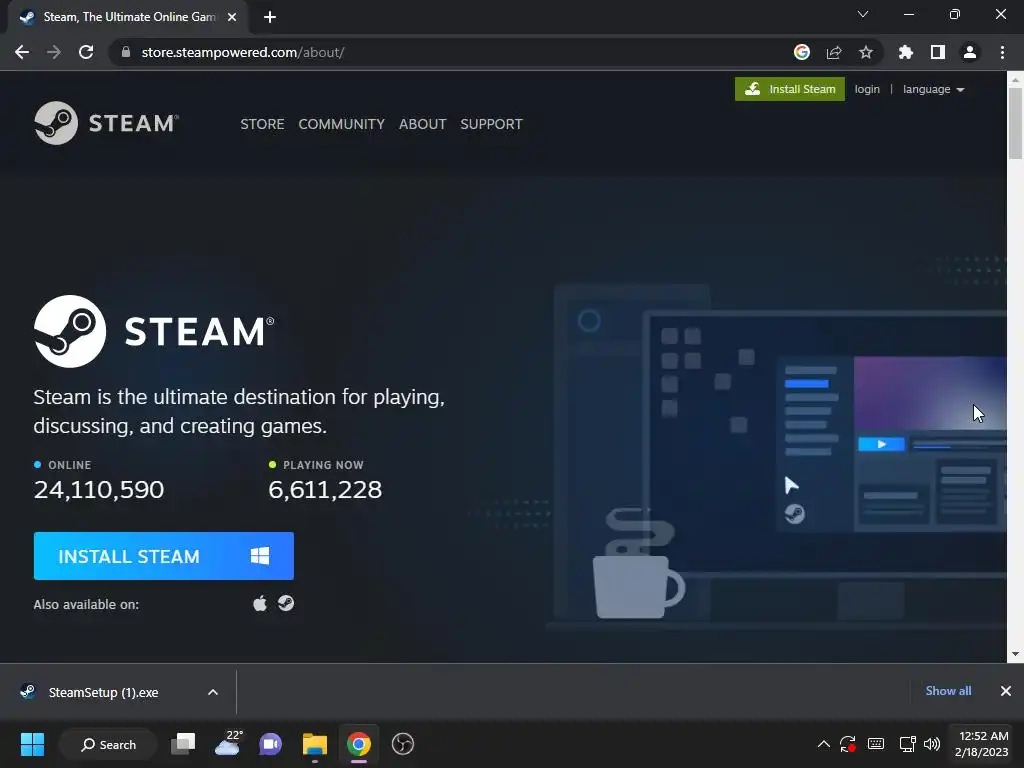
Task: Open File Explorer from the taskbar
Action: [x=315, y=744]
